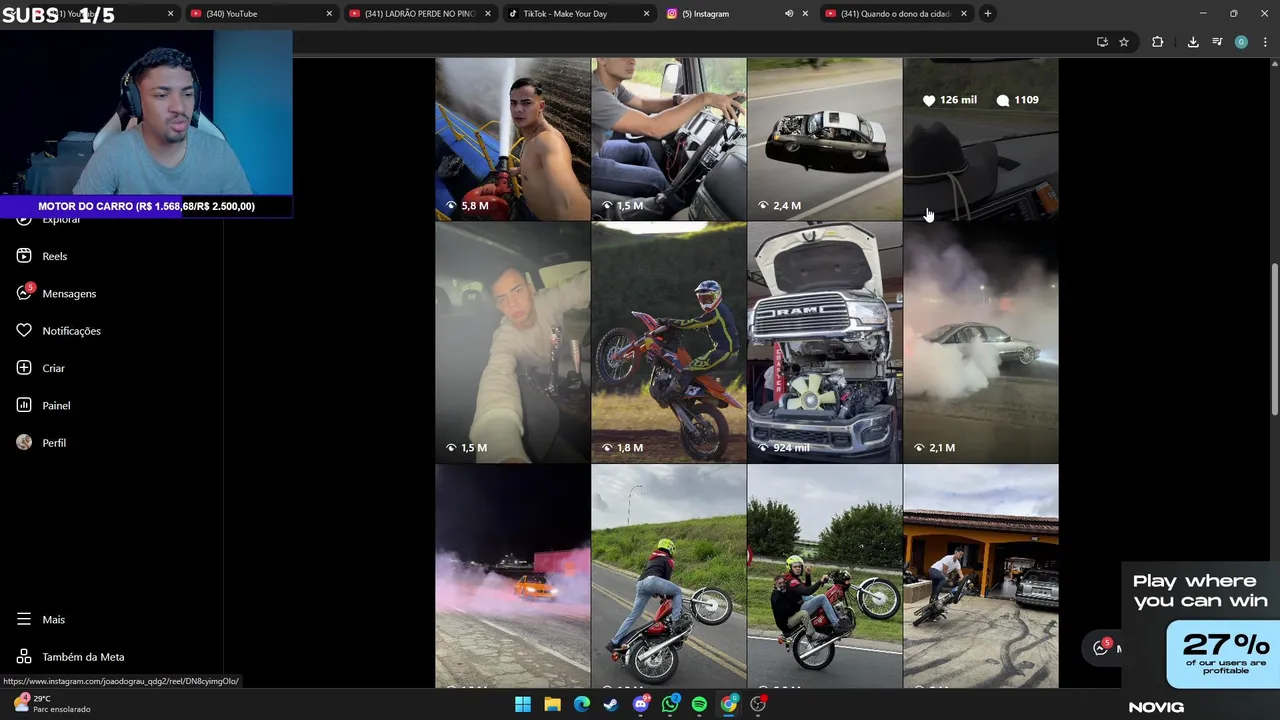Open media controls icon in toolbar
This screenshot has width=1280, height=720.
[x=1217, y=42]
